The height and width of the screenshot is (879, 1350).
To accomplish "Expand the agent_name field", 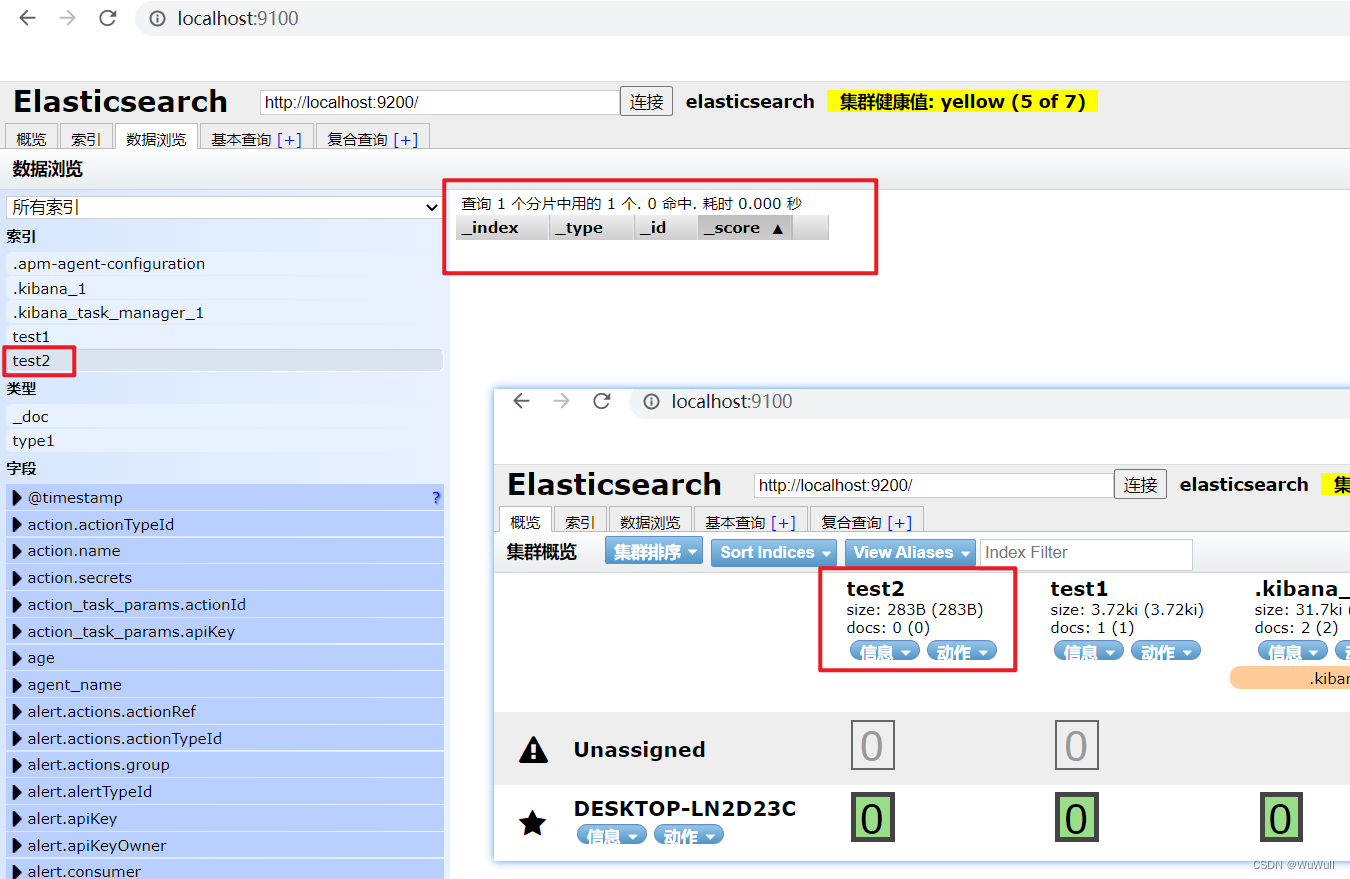I will coord(17,685).
